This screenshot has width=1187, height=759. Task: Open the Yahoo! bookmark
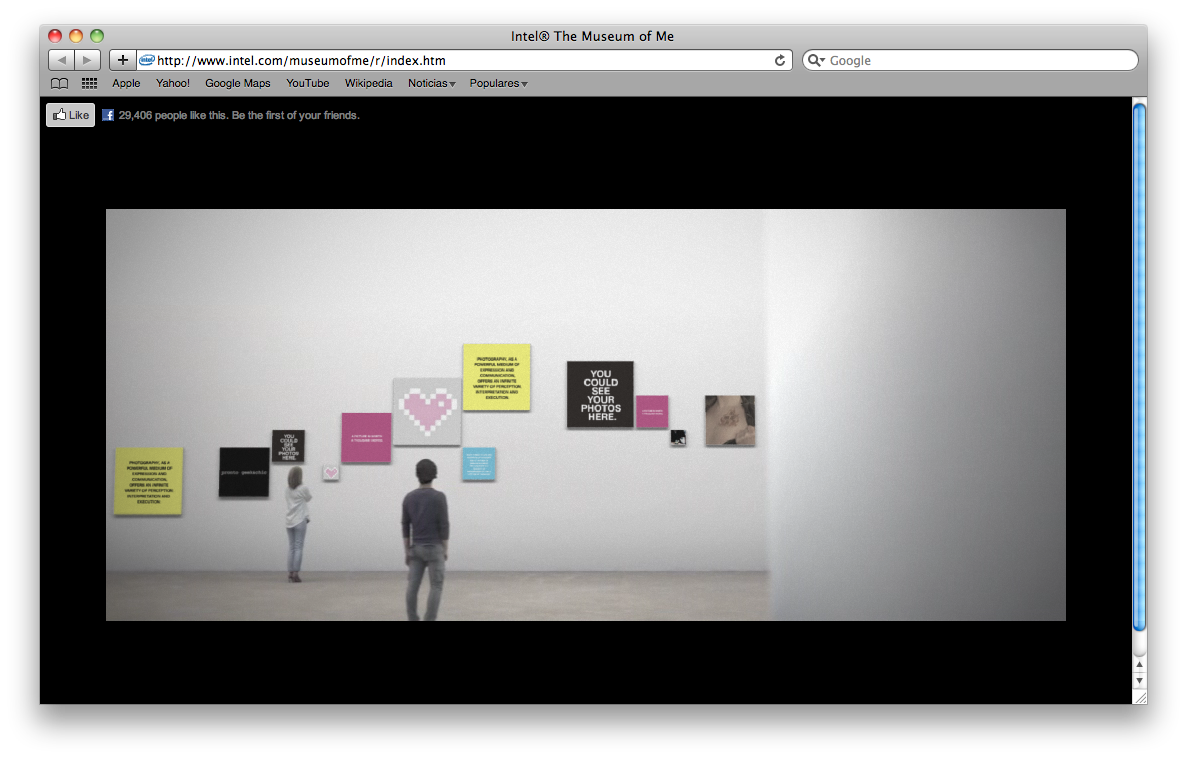point(173,84)
